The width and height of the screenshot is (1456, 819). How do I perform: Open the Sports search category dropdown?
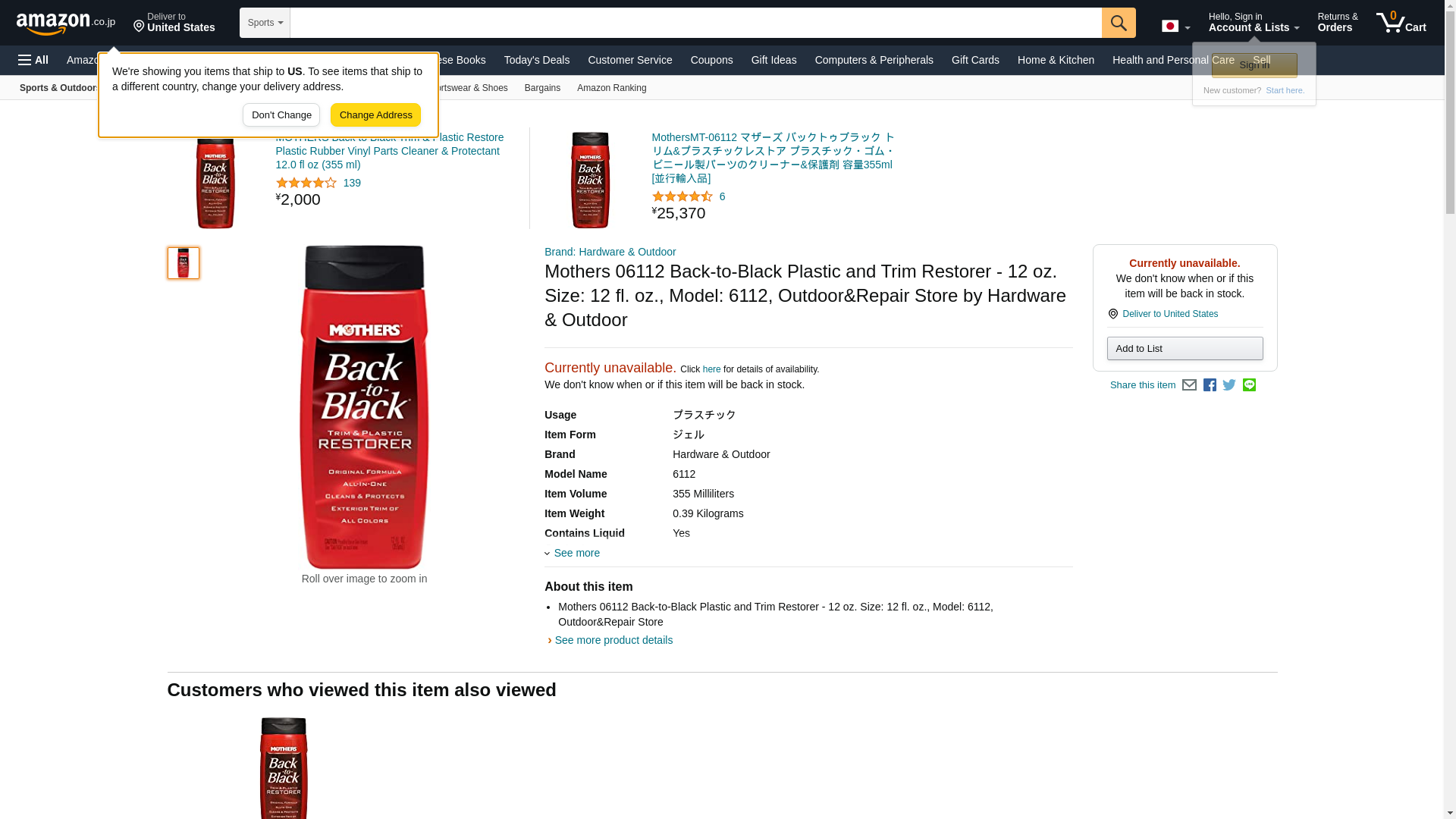coord(265,23)
